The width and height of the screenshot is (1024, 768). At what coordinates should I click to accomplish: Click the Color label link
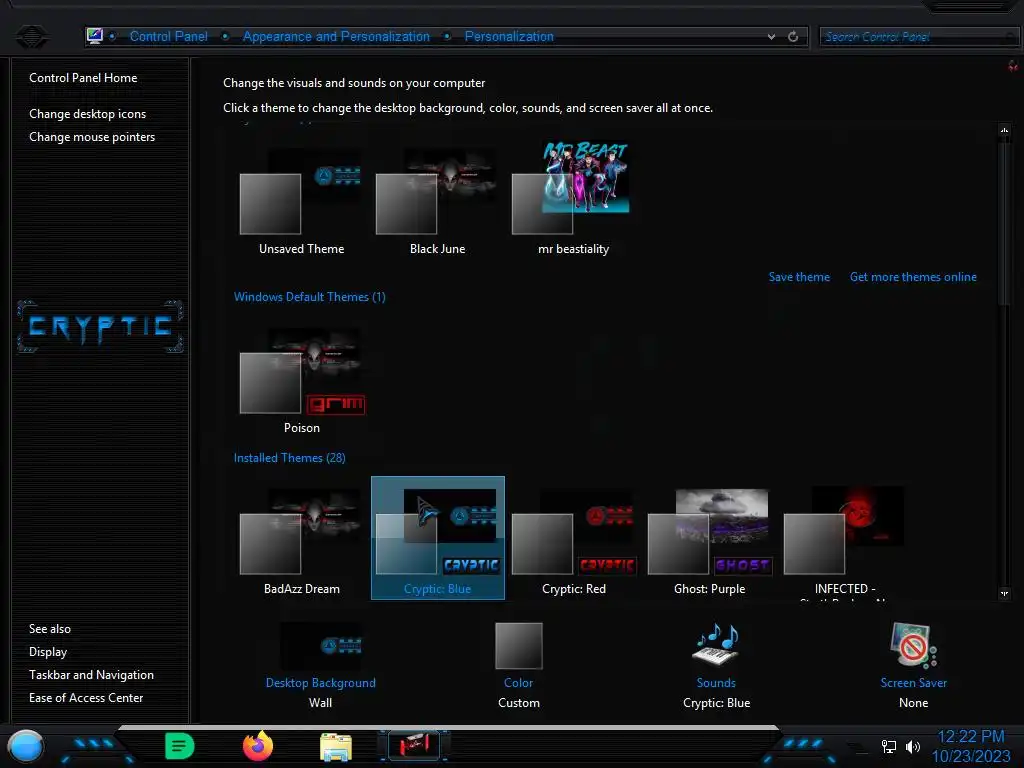519,682
